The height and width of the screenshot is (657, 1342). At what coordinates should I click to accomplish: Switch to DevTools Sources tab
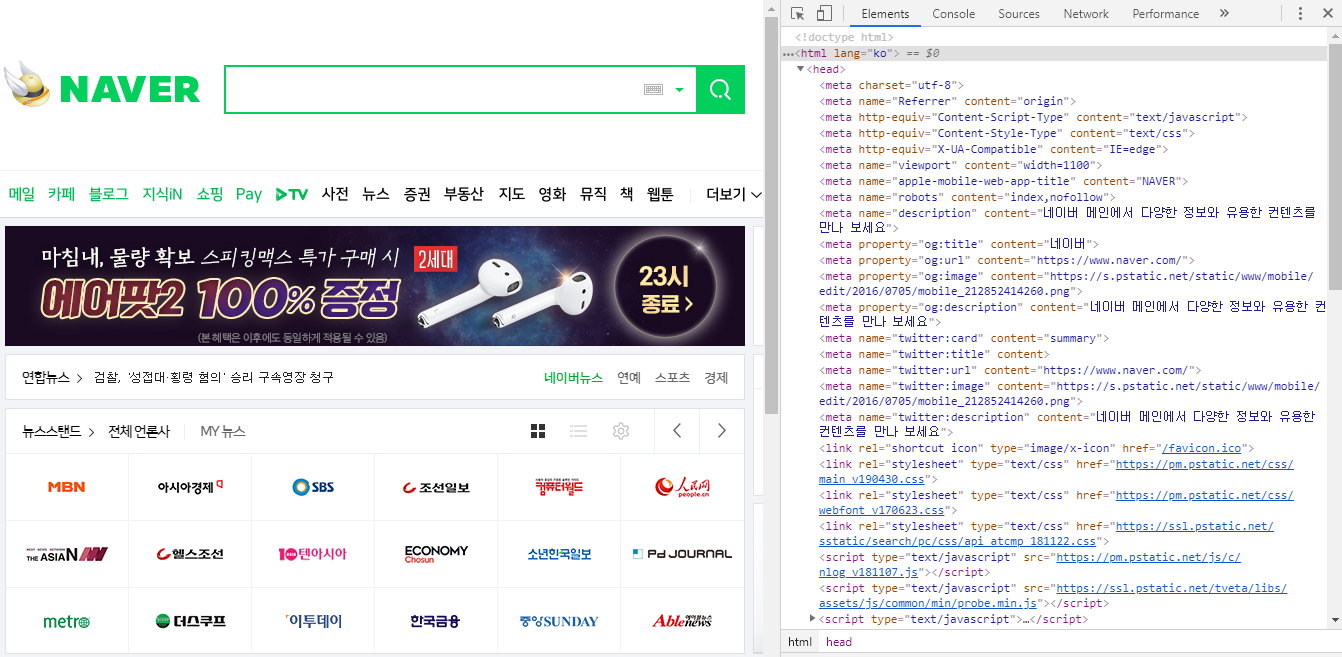pos(1019,14)
